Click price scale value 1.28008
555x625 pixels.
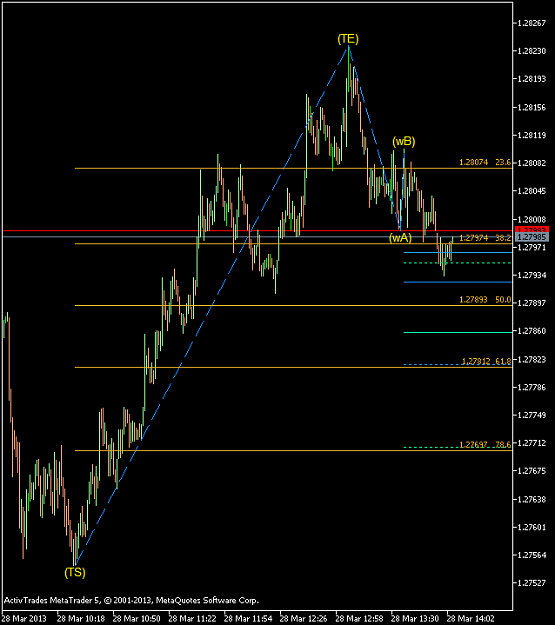[531, 219]
